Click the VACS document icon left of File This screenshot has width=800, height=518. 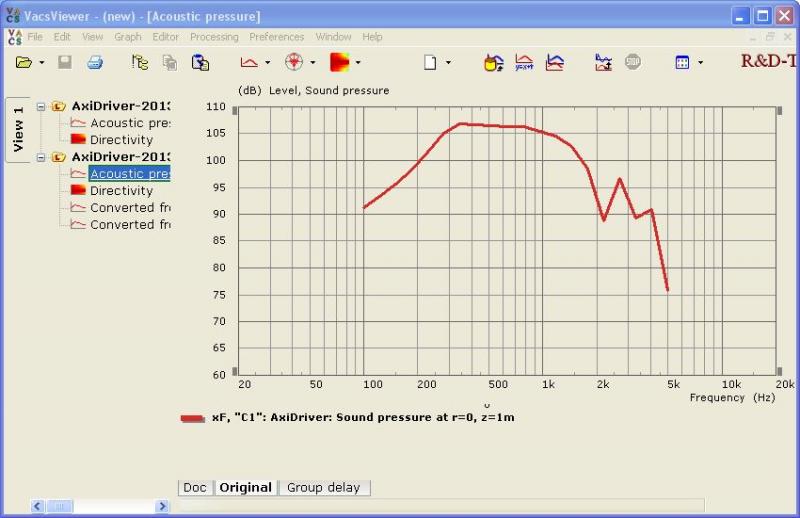coord(15,37)
